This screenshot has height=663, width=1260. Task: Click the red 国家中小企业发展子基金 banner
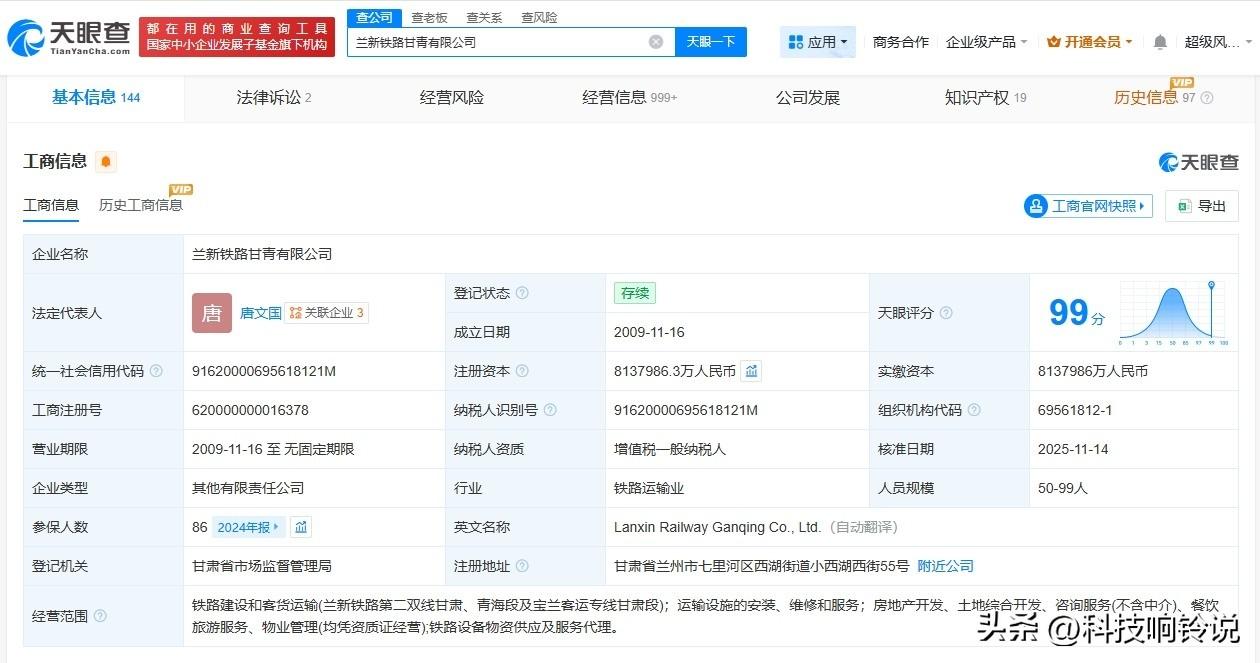coord(237,37)
